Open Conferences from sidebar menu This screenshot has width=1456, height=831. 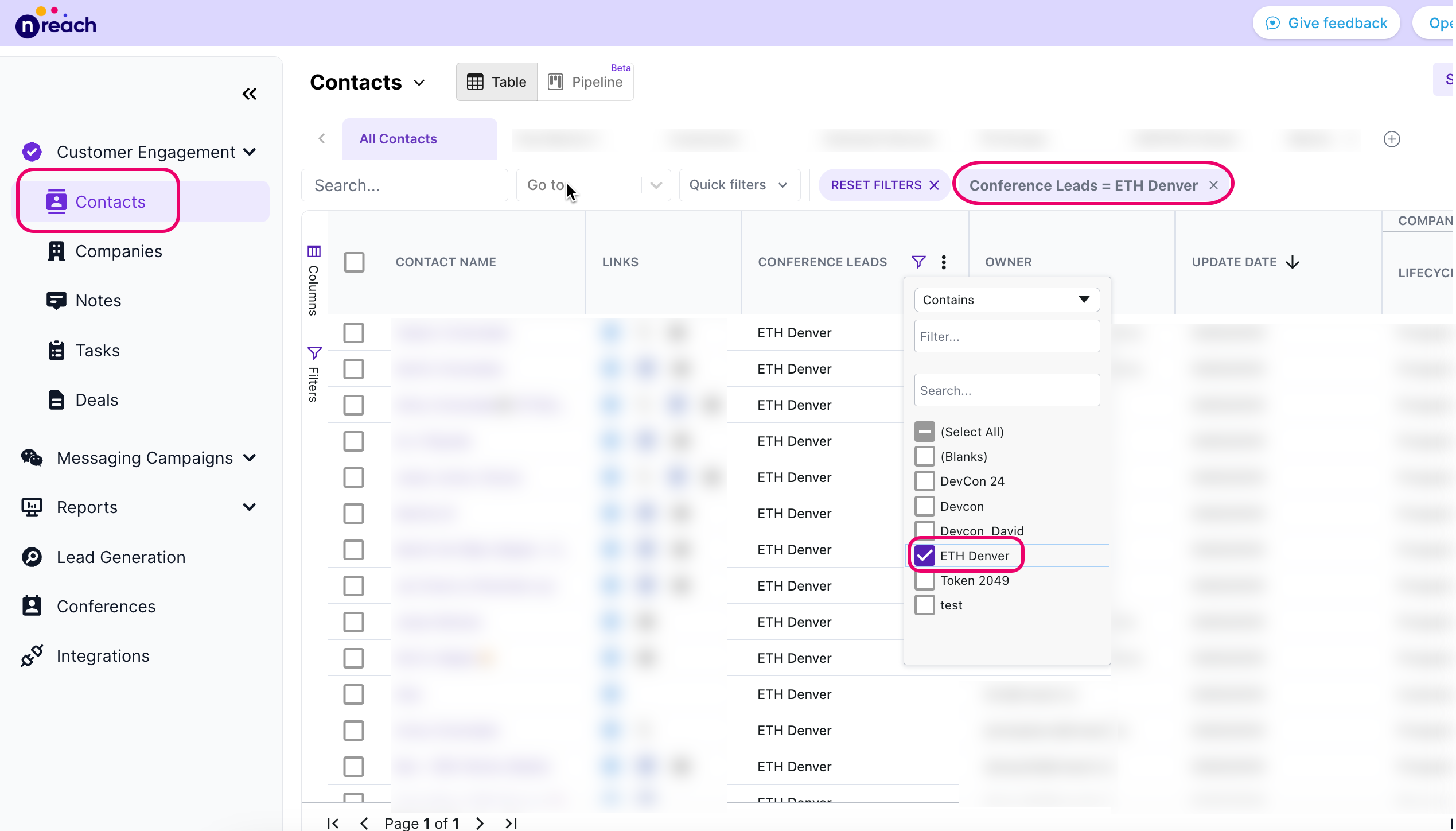106,607
